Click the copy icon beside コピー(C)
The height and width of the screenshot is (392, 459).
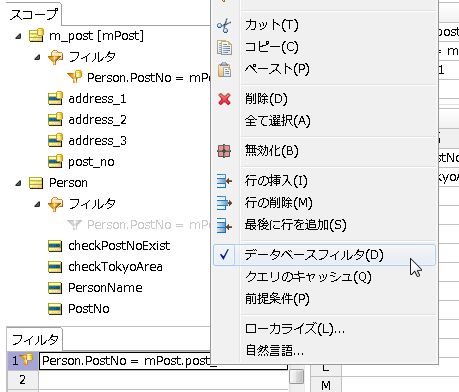click(x=224, y=47)
